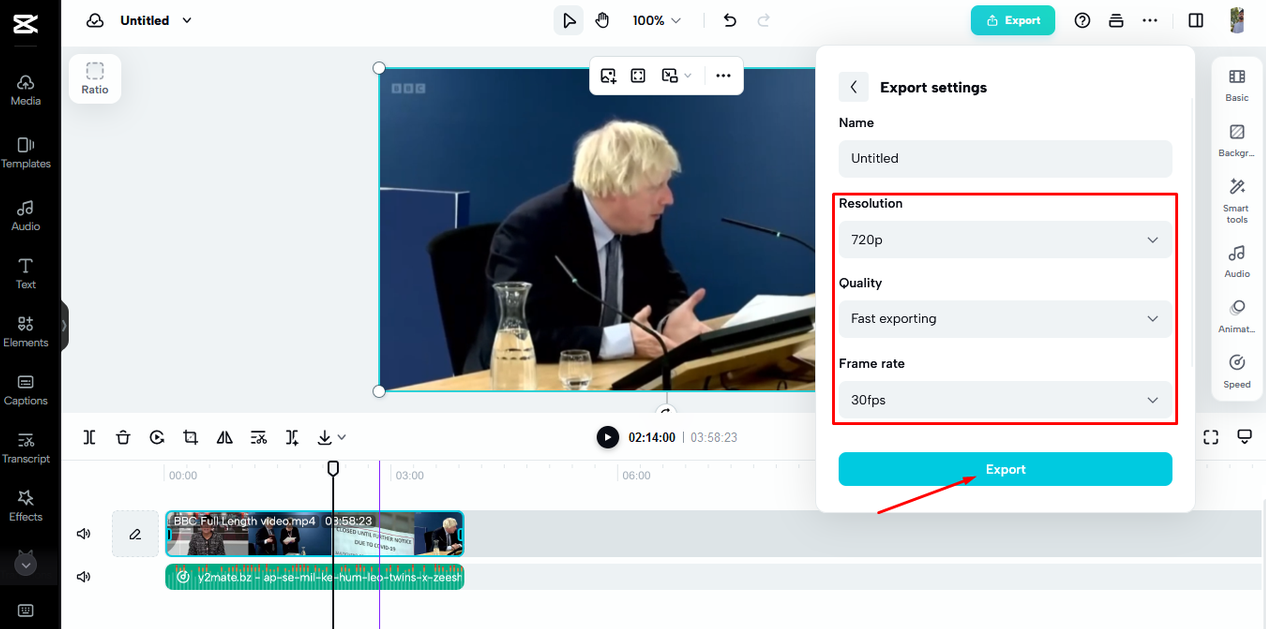Go back from Export settings

tap(853, 87)
